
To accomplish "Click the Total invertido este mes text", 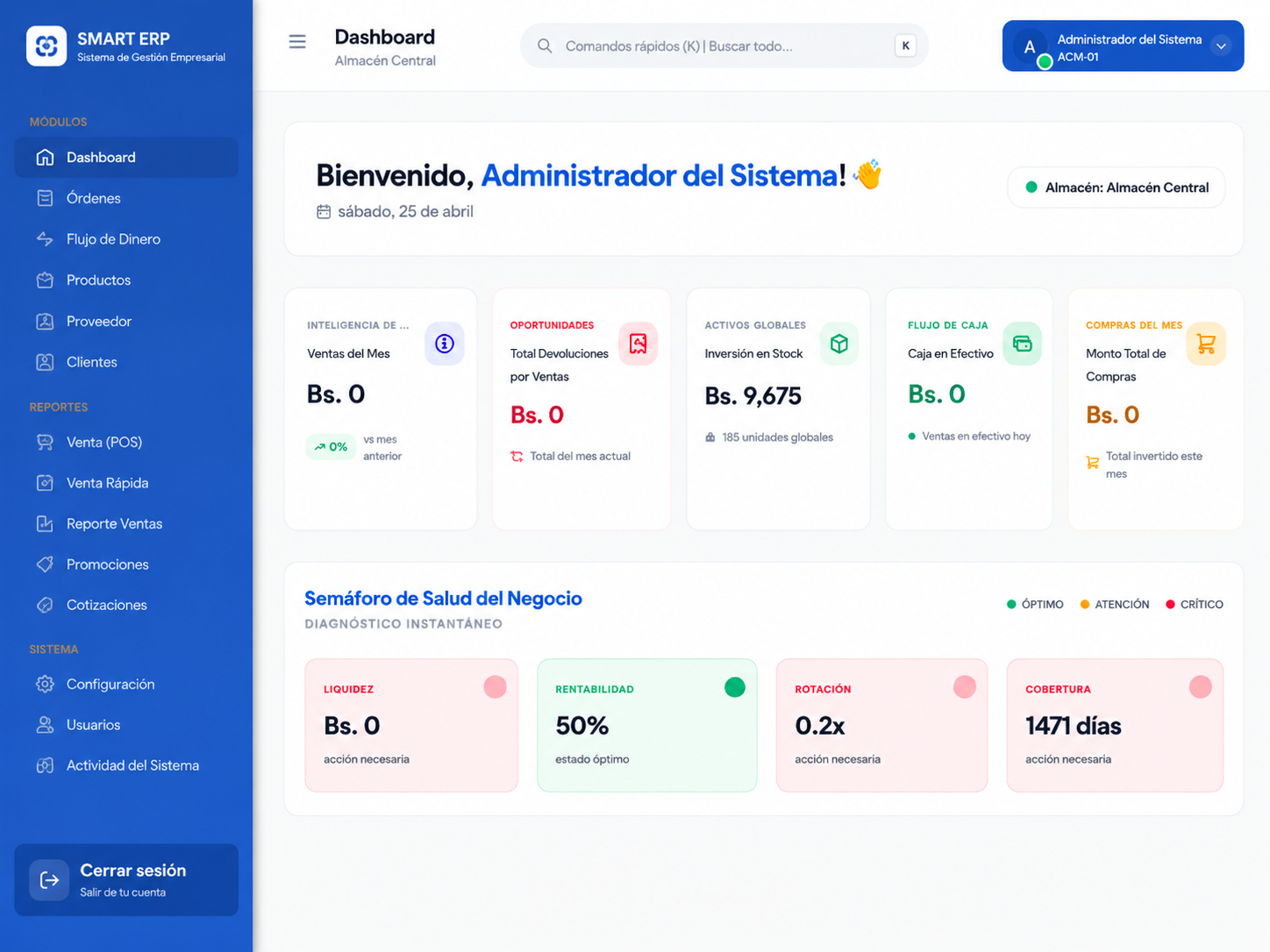I will coord(1154,465).
